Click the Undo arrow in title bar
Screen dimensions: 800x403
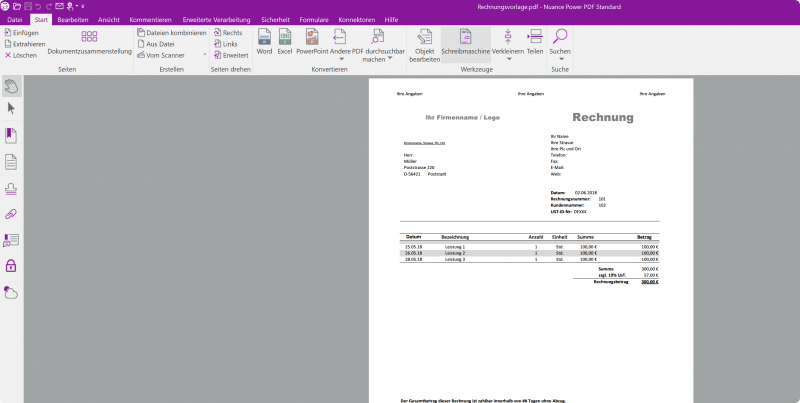click(x=38, y=7)
